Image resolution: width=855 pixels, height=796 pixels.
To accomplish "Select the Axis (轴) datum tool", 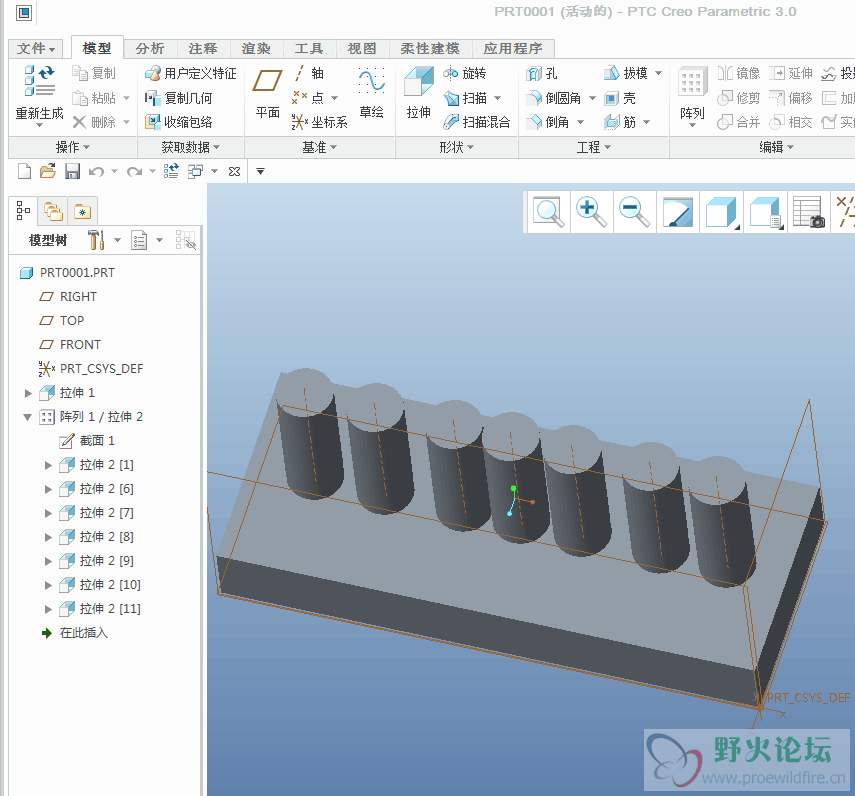I will tap(309, 73).
